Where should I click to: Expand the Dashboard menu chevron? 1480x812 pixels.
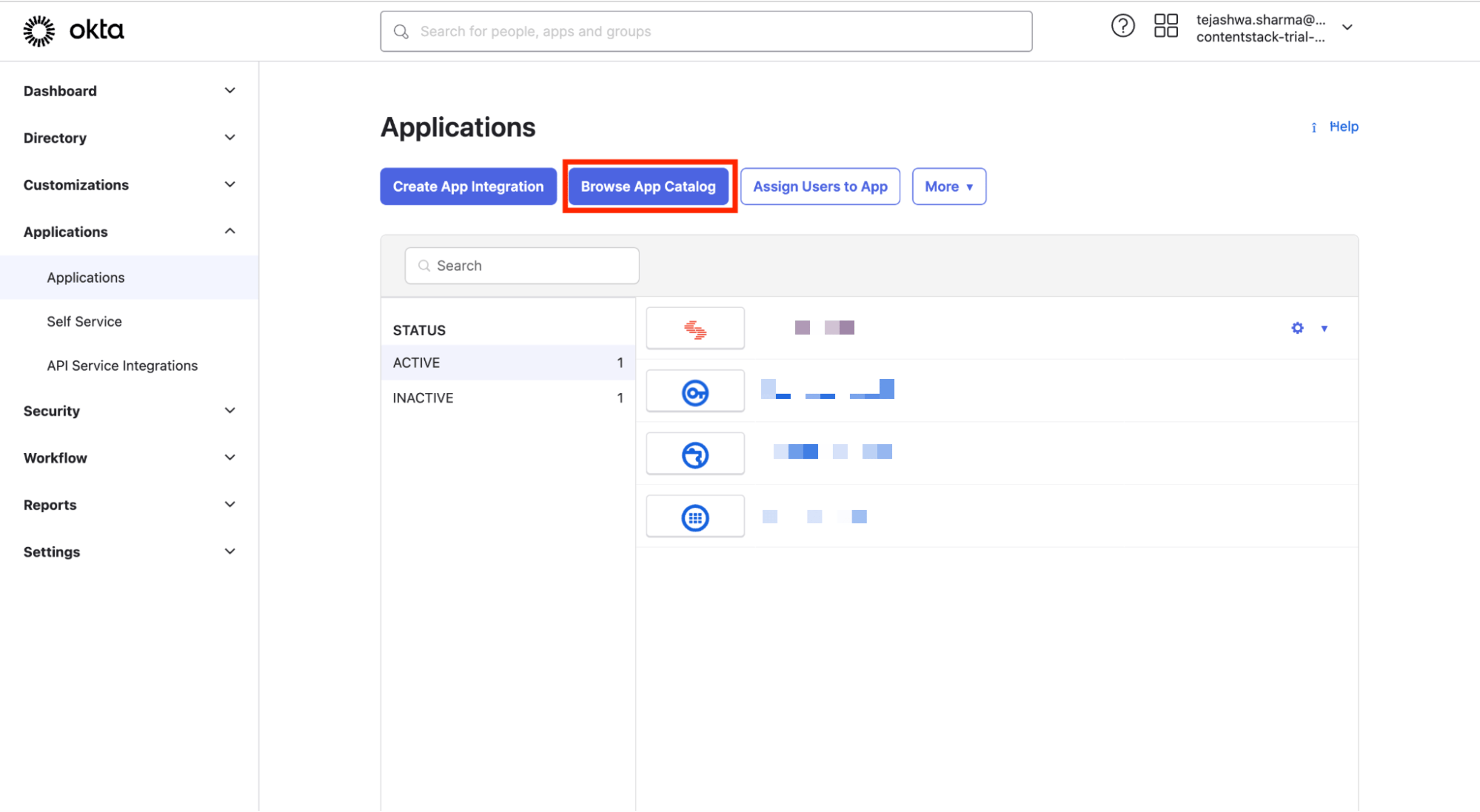point(230,91)
